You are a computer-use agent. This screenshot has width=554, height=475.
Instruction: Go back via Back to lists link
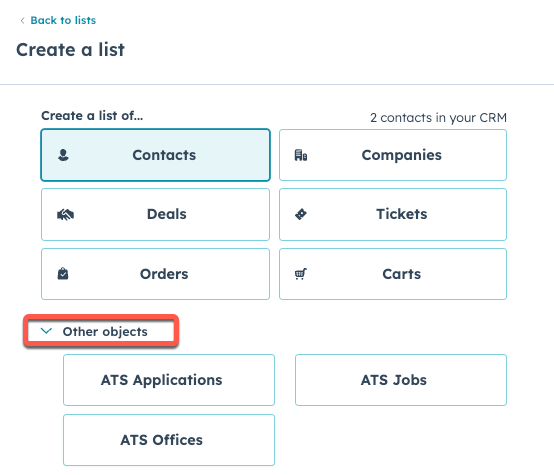pyautogui.click(x=63, y=20)
